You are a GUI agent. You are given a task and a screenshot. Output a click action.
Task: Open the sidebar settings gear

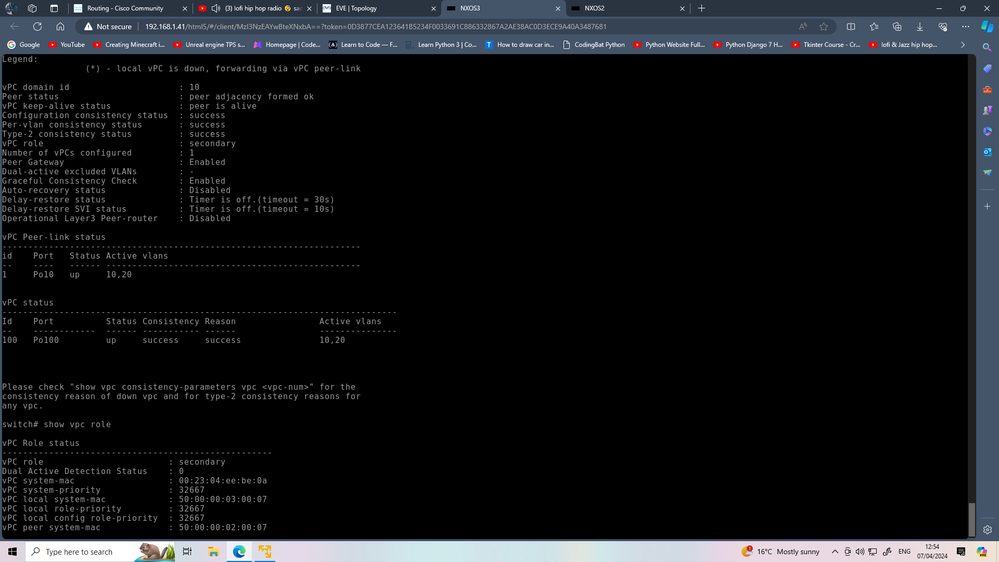[x=987, y=530]
